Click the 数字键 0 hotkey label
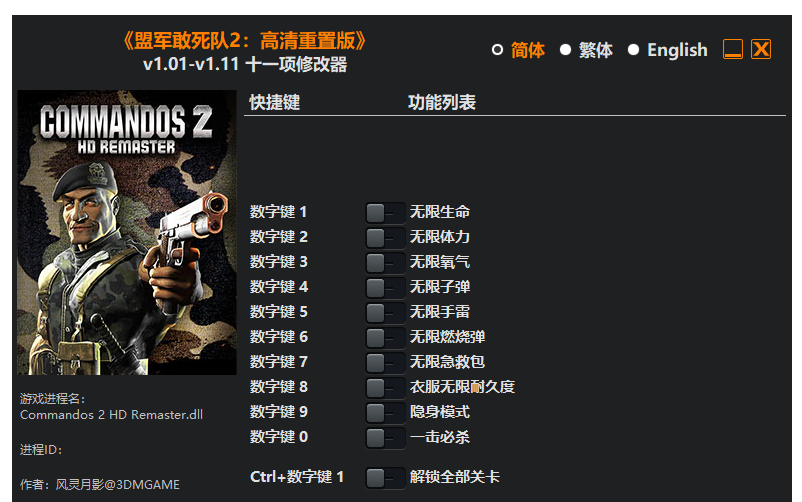The width and height of the screenshot is (802, 502). click(278, 438)
